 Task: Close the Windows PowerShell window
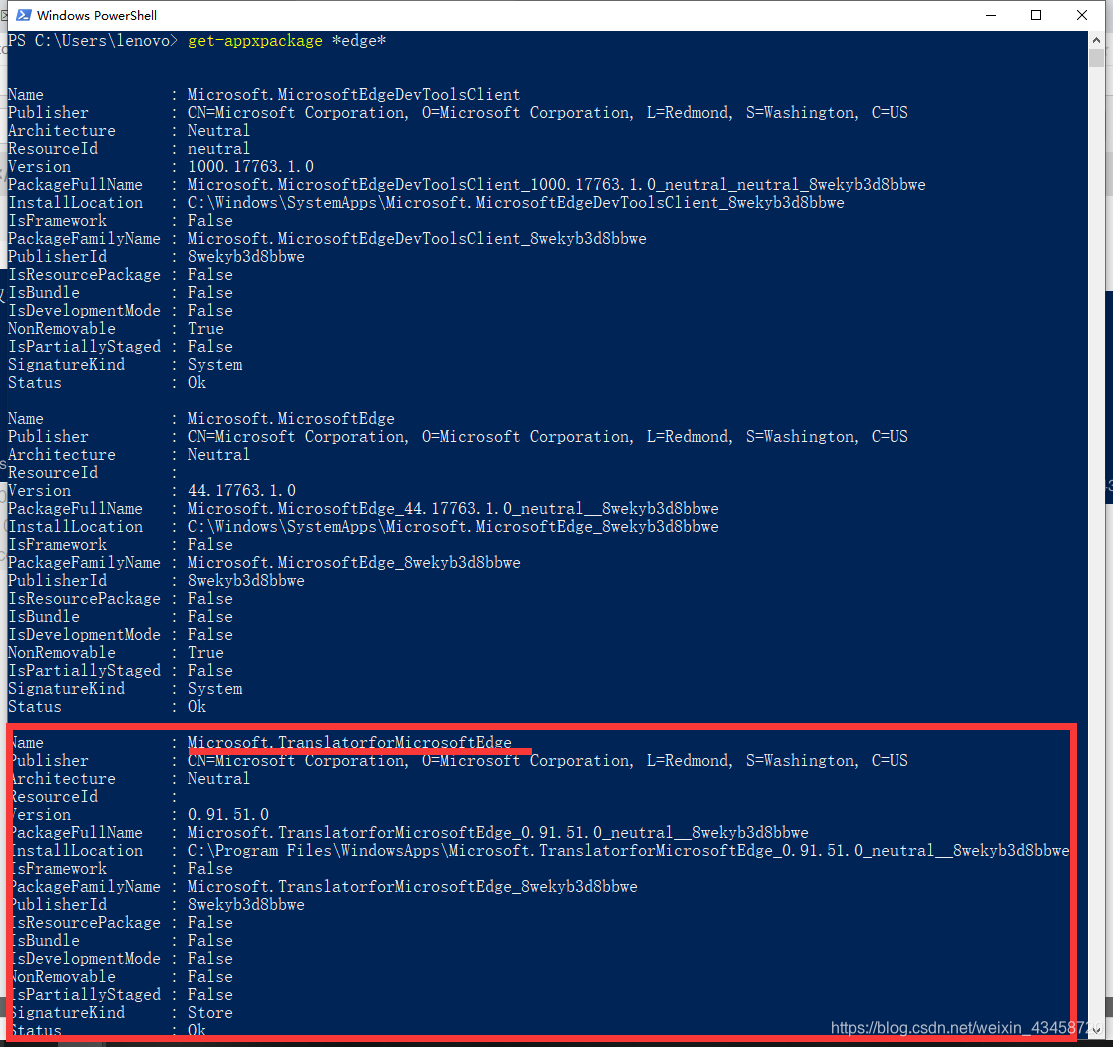tap(1082, 15)
